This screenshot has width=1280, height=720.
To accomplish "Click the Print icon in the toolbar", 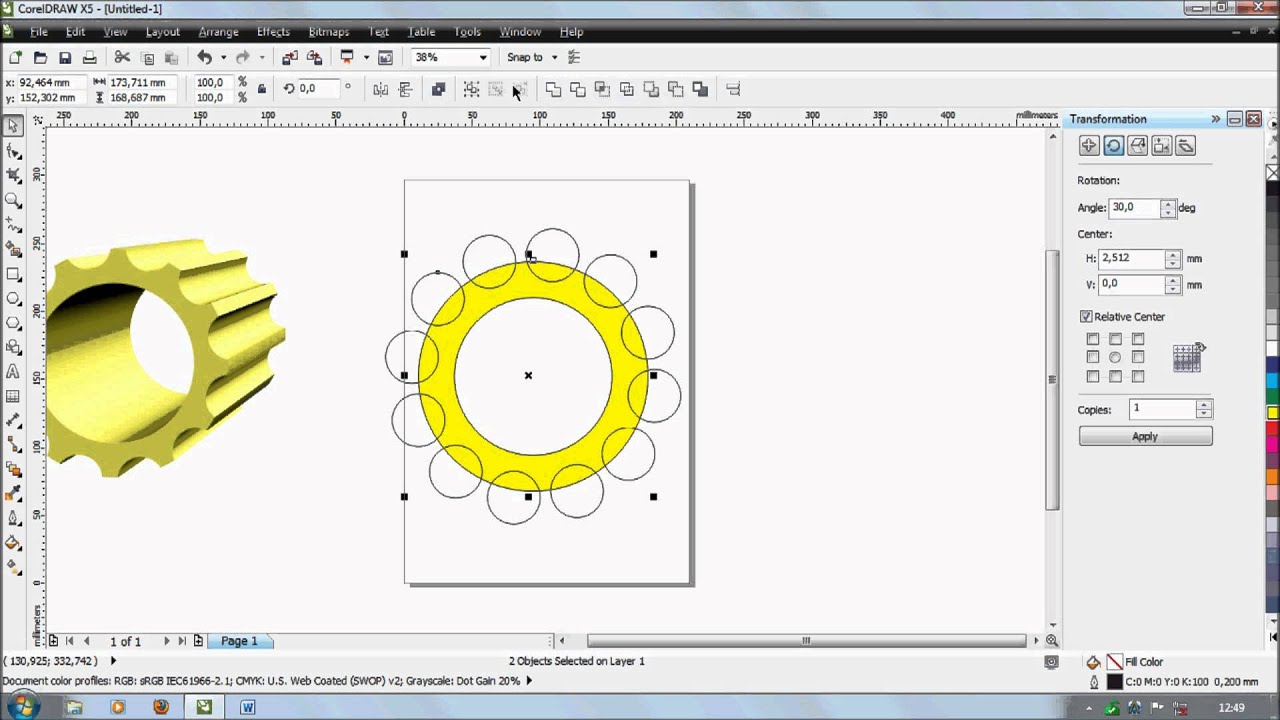I will pyautogui.click(x=89, y=57).
